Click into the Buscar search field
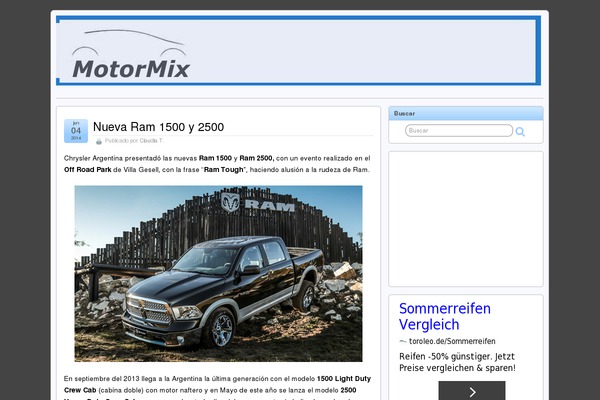This screenshot has width=600, height=400. [x=459, y=131]
